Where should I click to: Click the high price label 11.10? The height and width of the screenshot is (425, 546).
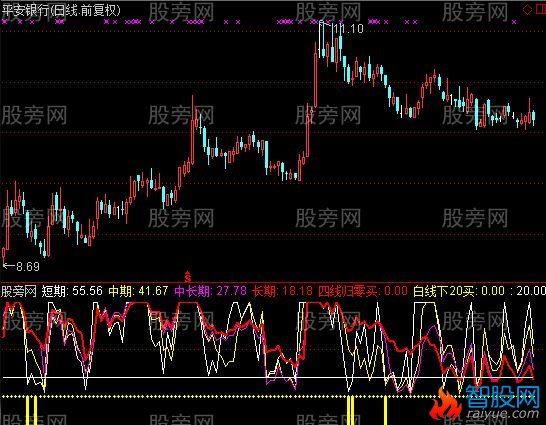click(348, 29)
